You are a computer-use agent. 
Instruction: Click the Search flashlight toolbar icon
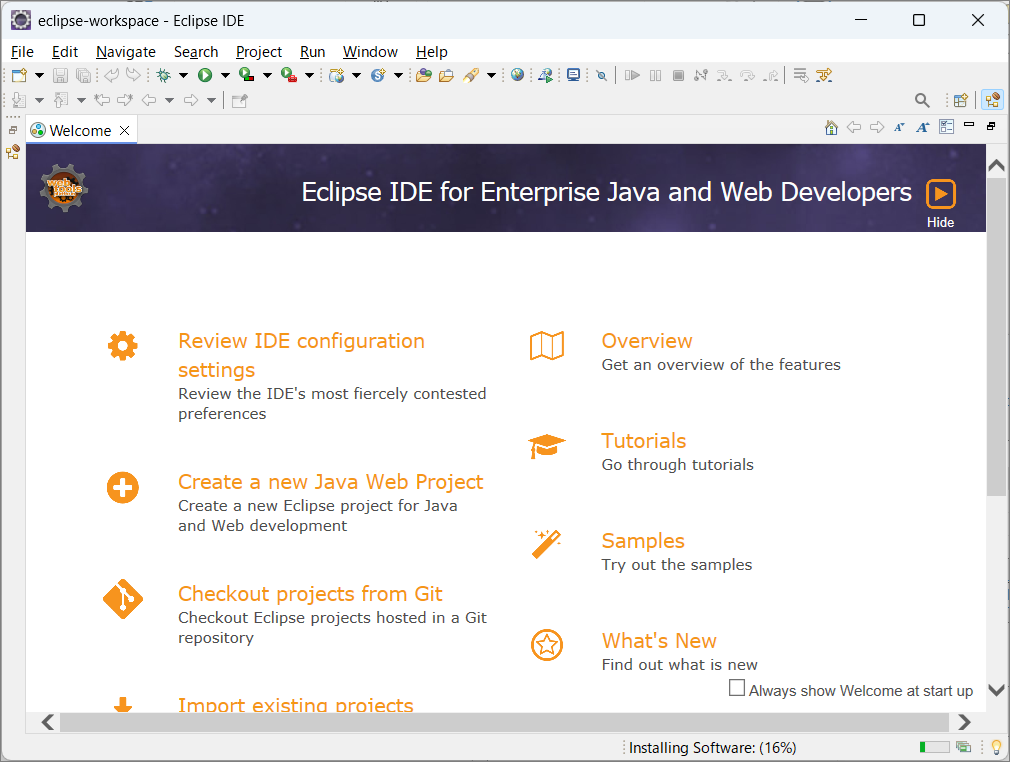coord(471,75)
